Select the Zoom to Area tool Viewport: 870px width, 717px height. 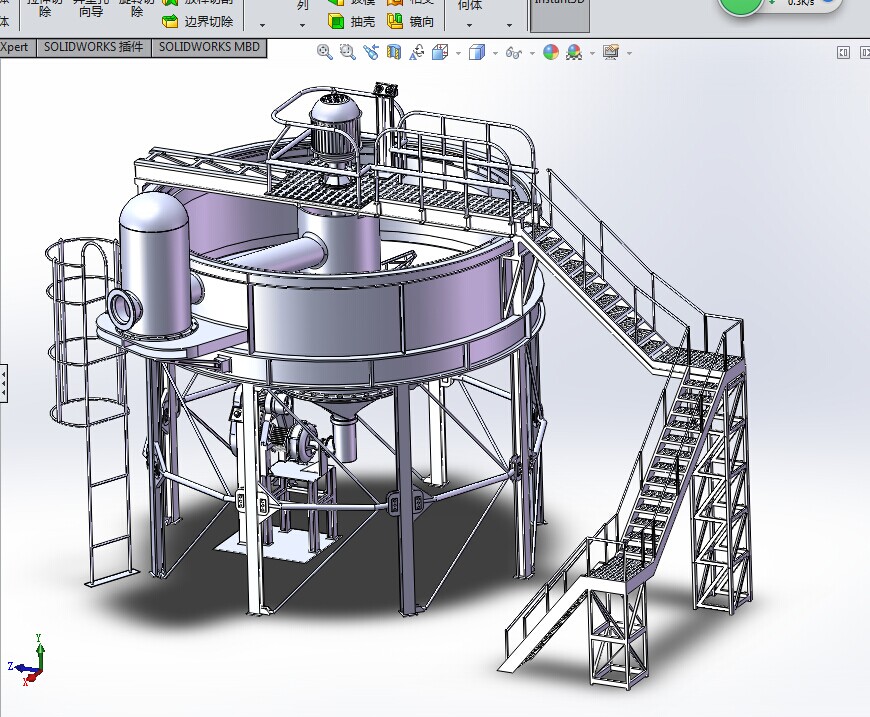[x=348, y=52]
